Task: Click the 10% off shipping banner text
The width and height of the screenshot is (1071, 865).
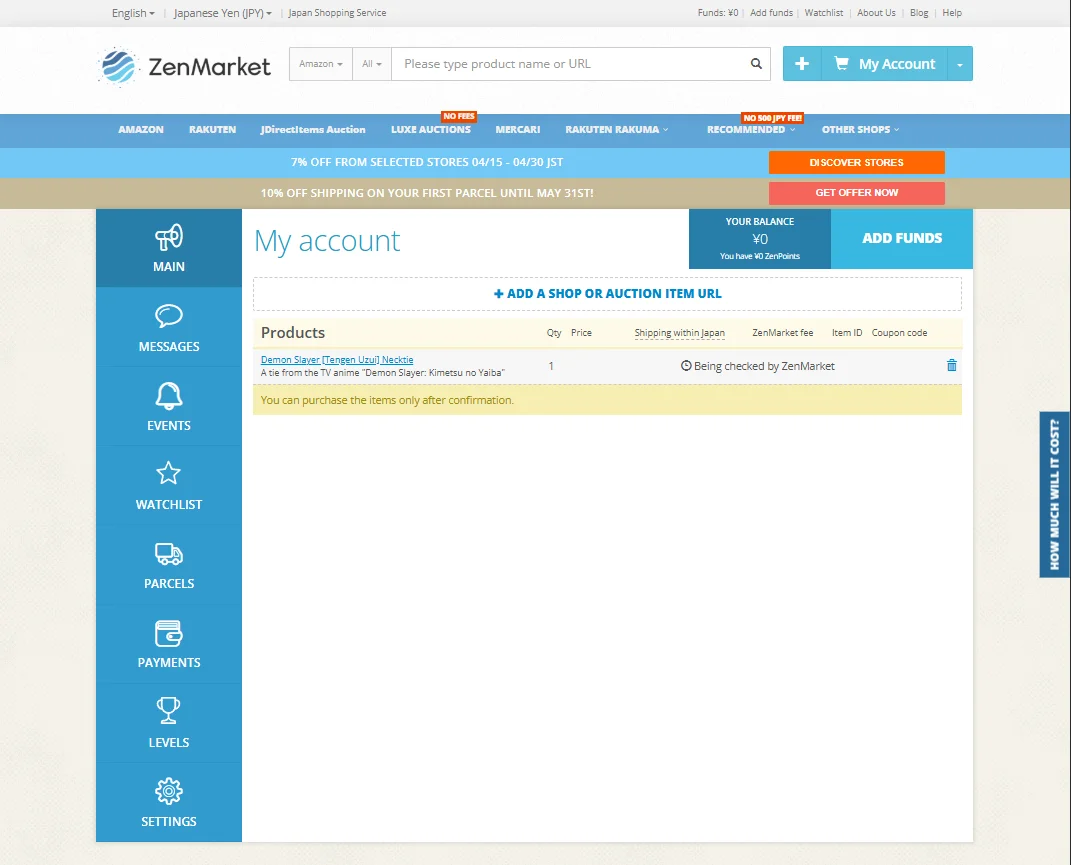Action: [427, 193]
